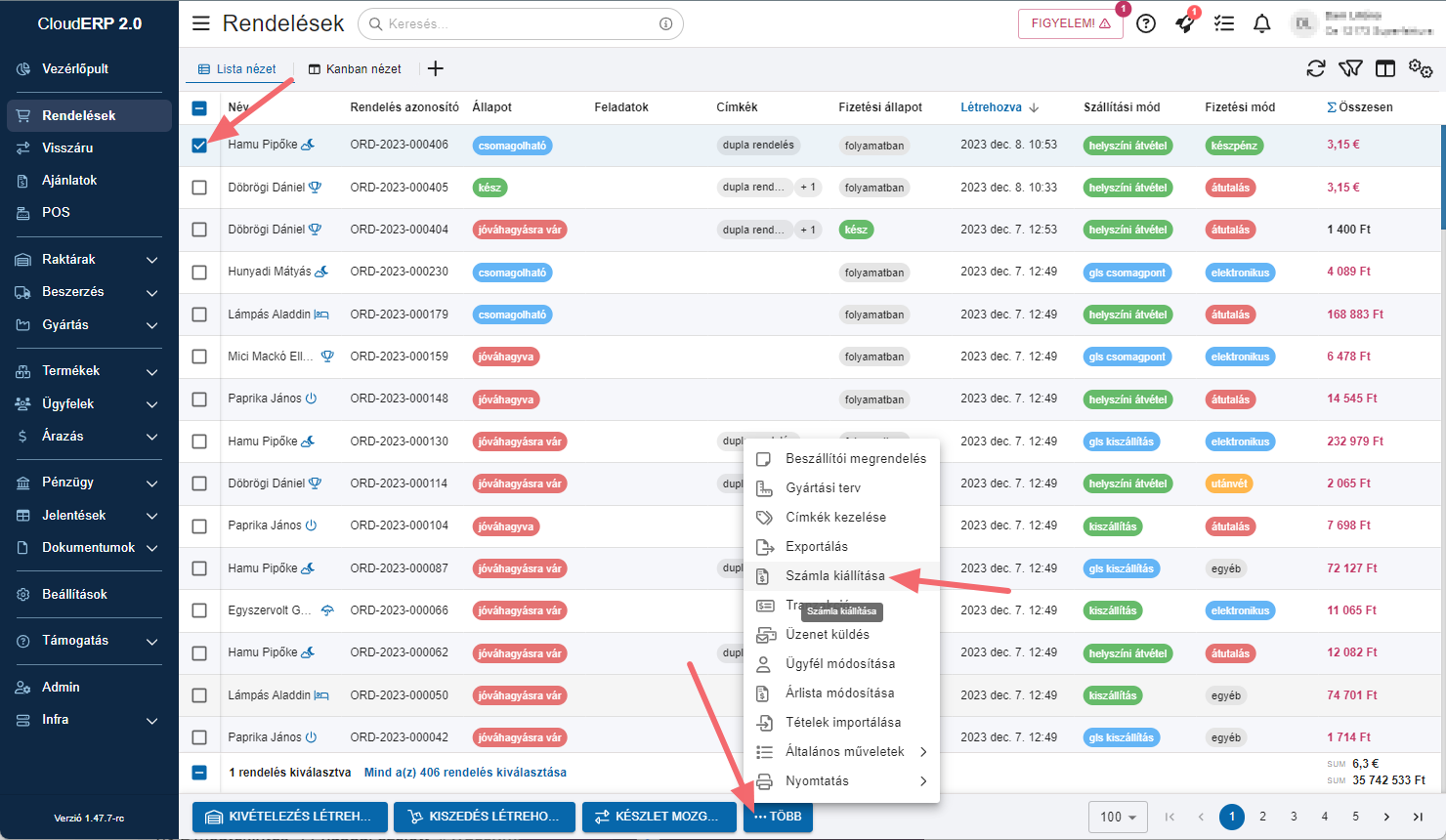This screenshot has width=1446, height=840.
Task: Check order ORD-2023-000404 row checkbox
Action: click(199, 230)
